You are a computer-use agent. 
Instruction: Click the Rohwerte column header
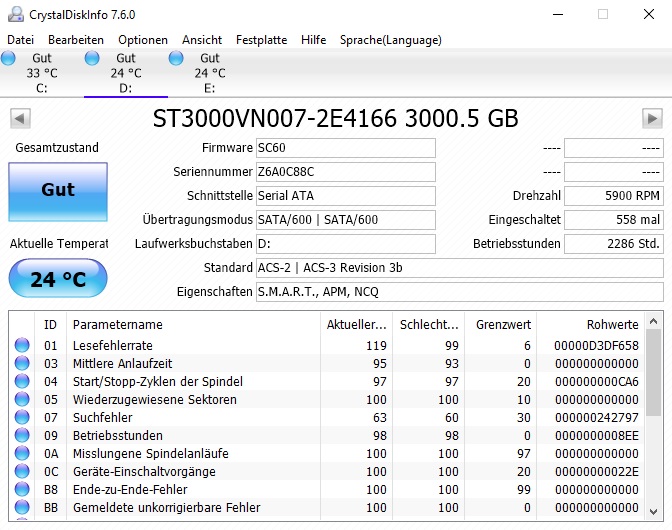coord(591,325)
